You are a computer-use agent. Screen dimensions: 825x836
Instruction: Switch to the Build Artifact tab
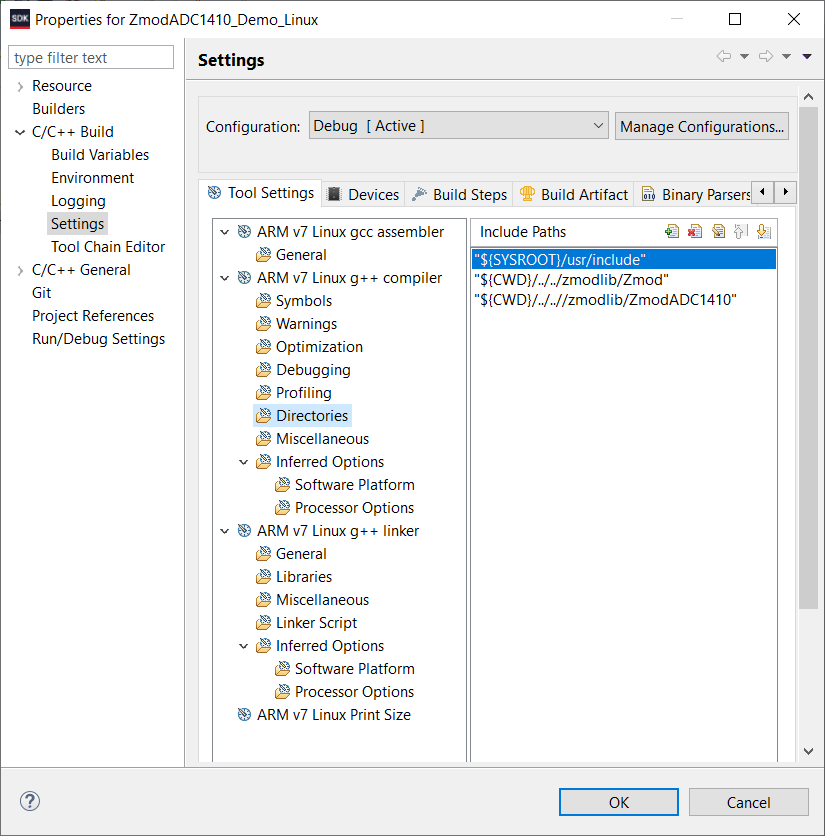[x=574, y=195]
